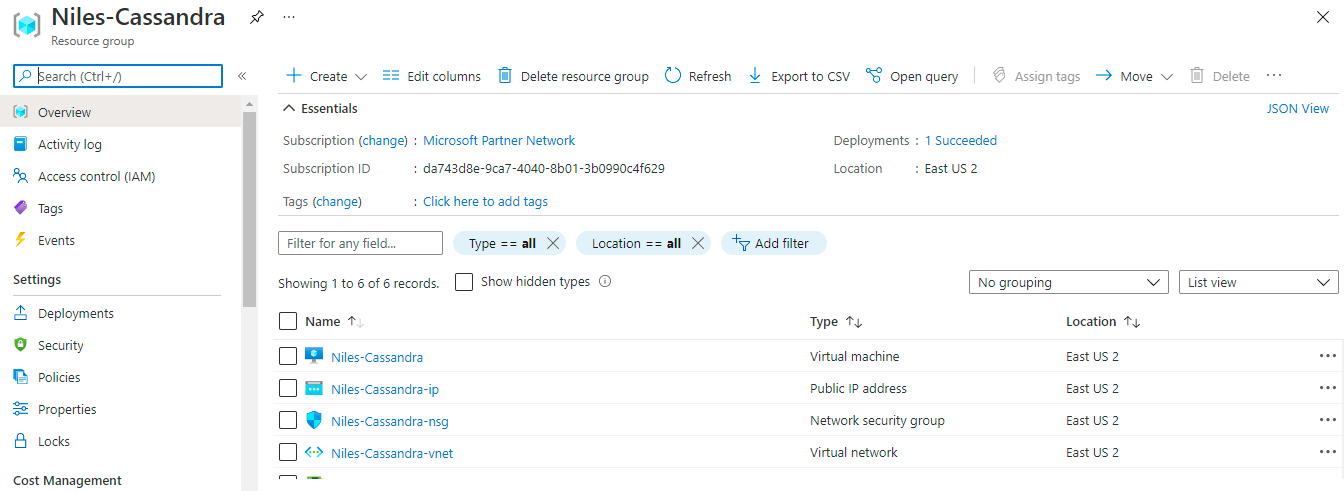This screenshot has height=491, width=1344.
Task: Toggle the select-all checkbox in header
Action: pyautogui.click(x=288, y=321)
